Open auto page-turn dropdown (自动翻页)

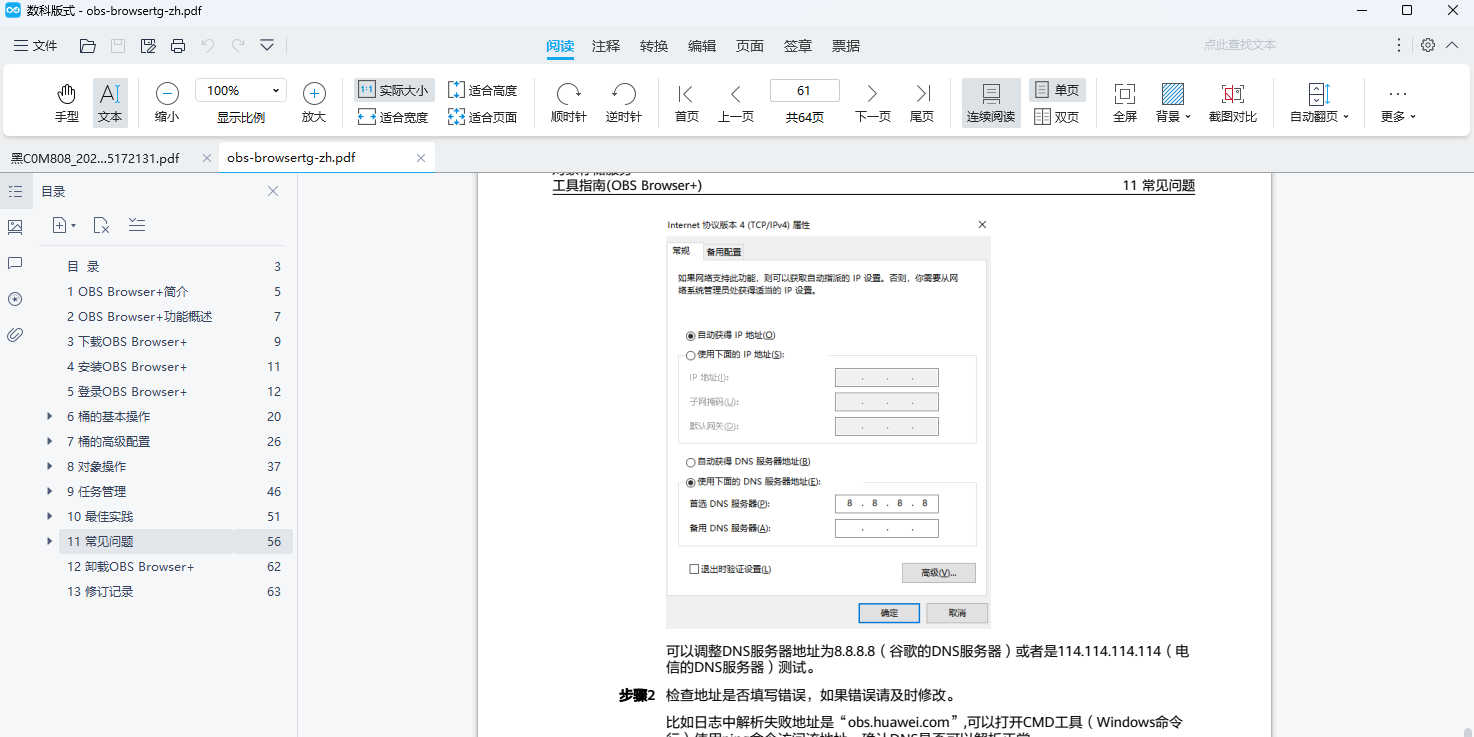point(1319,103)
